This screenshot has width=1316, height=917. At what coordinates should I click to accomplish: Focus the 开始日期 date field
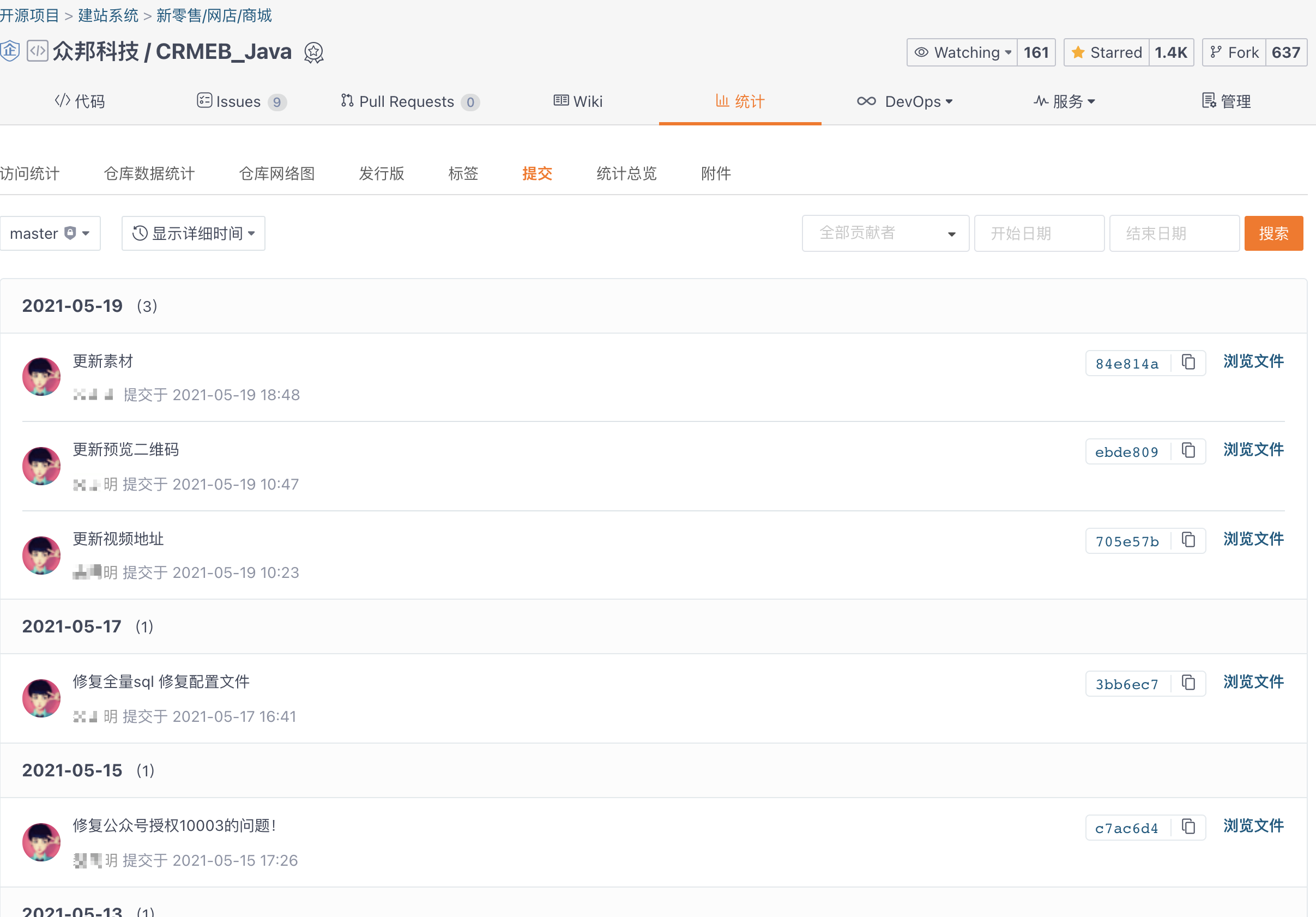pyautogui.click(x=1039, y=233)
